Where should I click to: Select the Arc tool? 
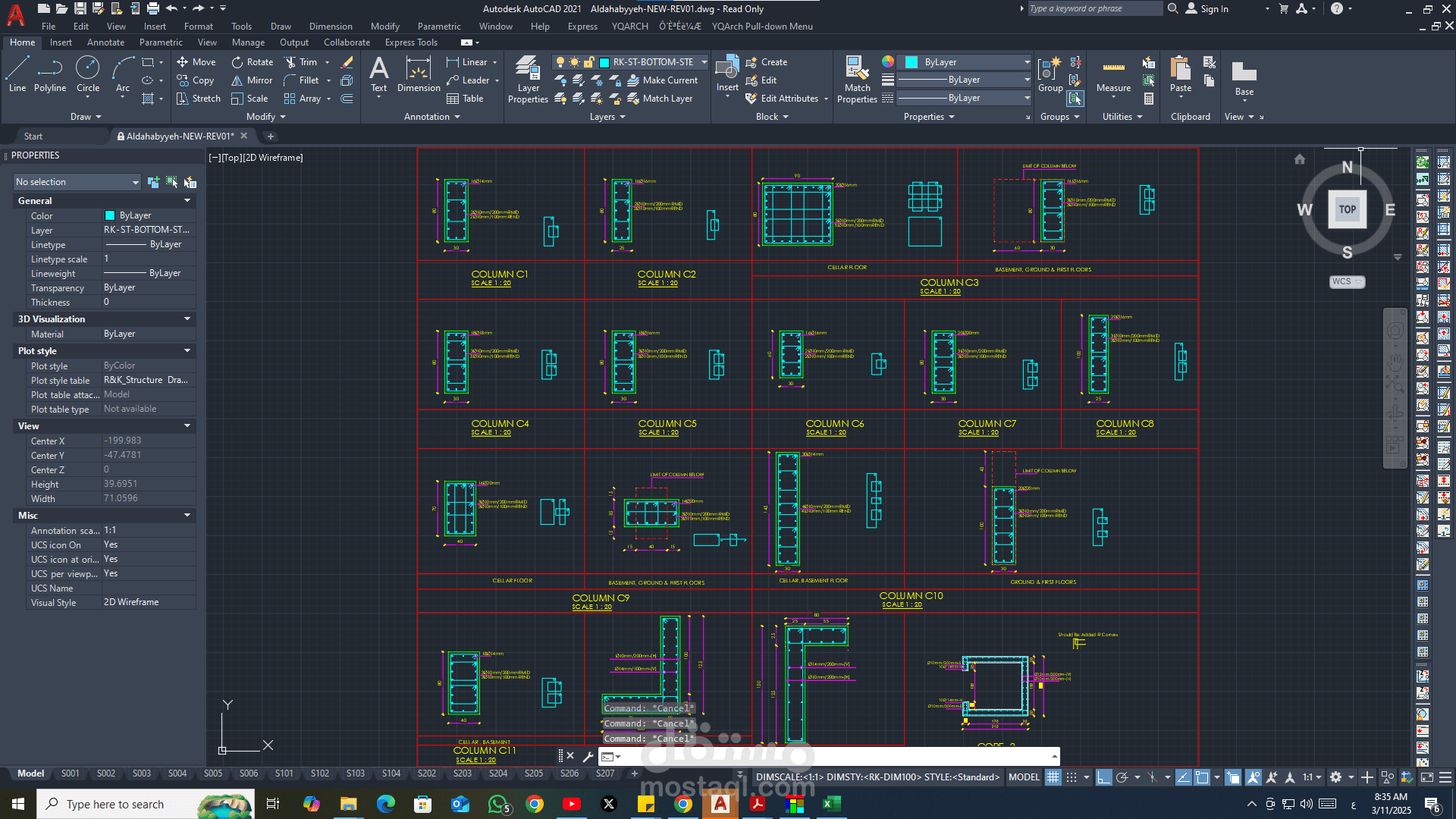123,74
